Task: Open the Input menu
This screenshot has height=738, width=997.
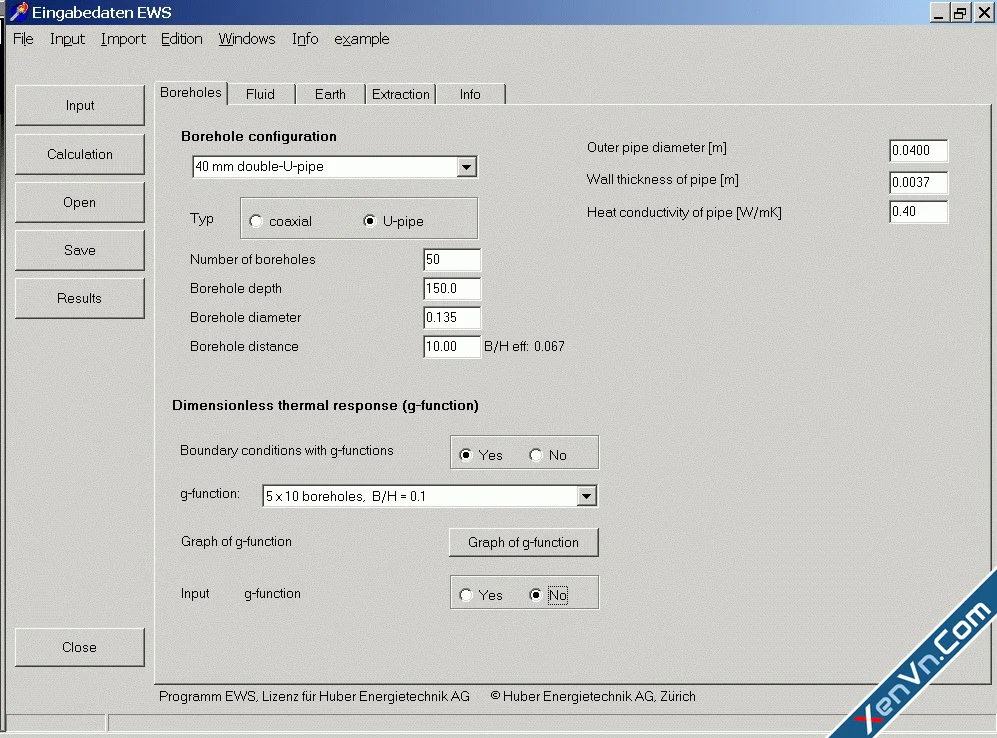Action: [67, 39]
